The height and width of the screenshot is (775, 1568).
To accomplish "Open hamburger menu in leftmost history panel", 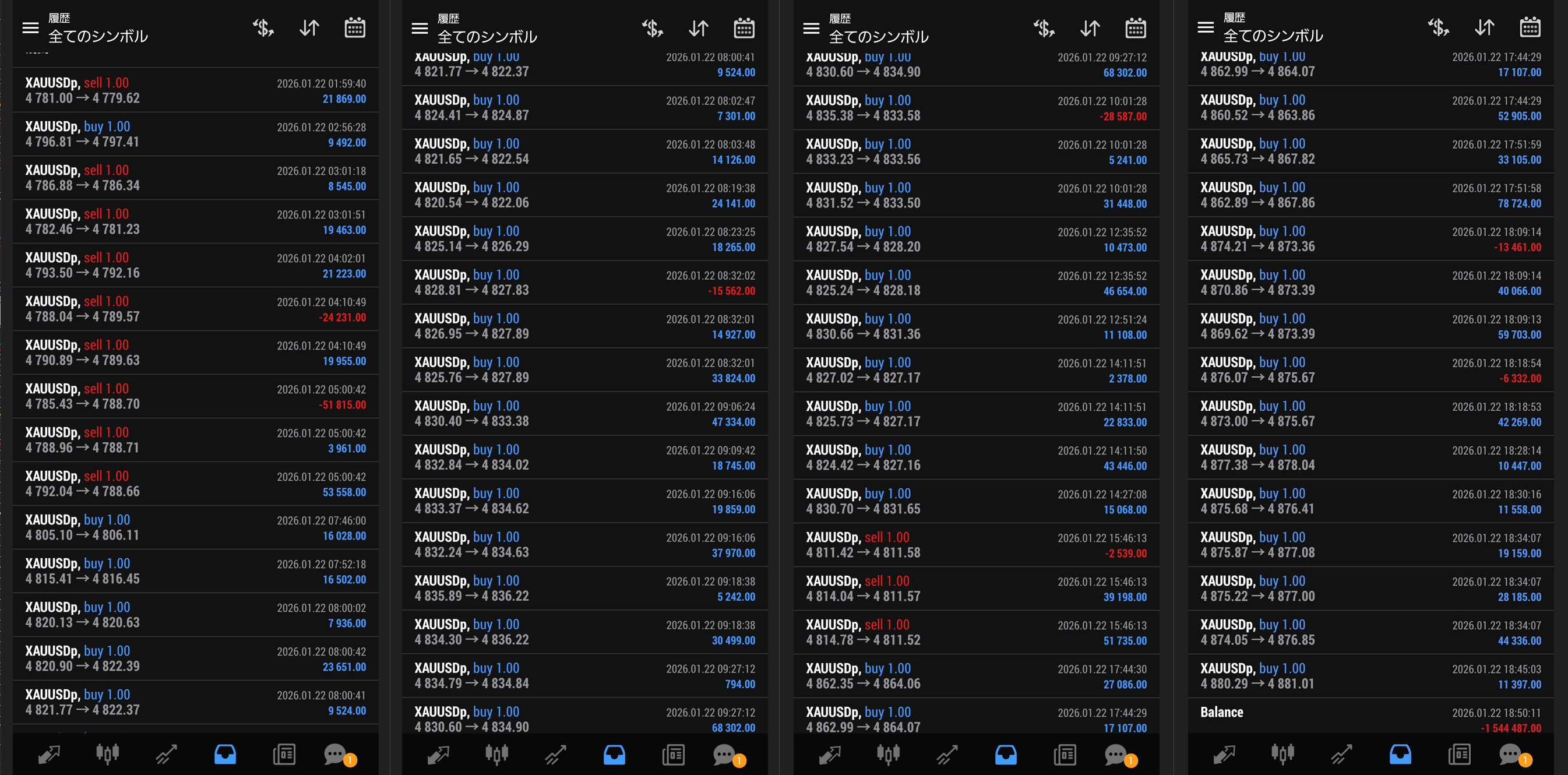I will pos(30,28).
